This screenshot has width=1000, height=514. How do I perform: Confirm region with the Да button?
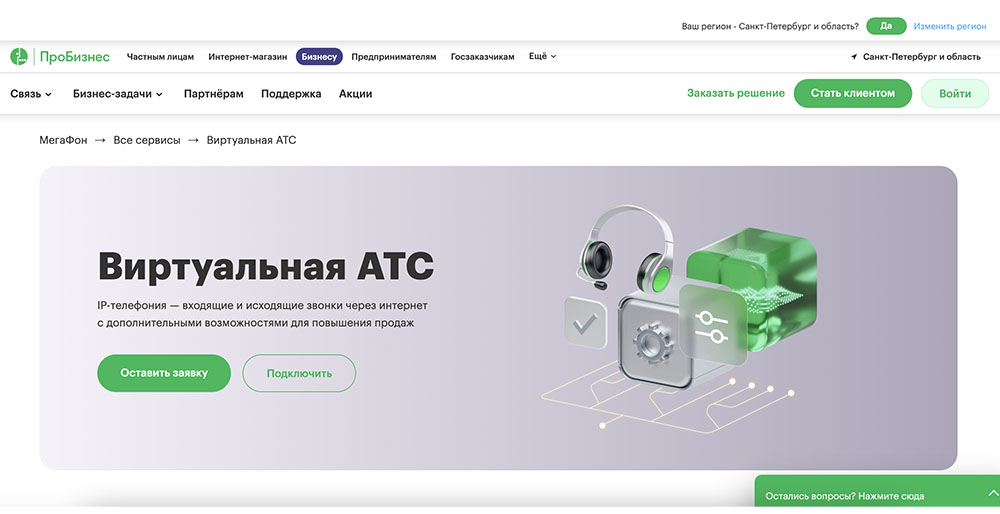click(886, 26)
